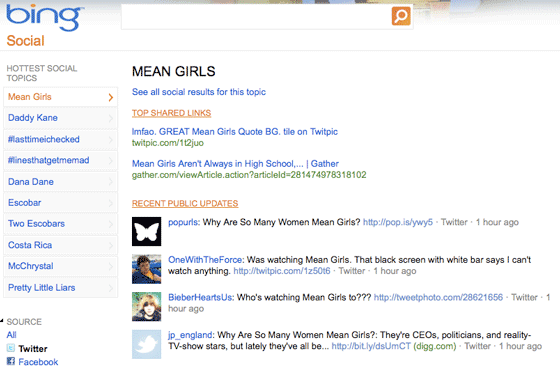Click the Hottest Social Topics heading
This screenshot has height=376, width=560.
click(42, 73)
